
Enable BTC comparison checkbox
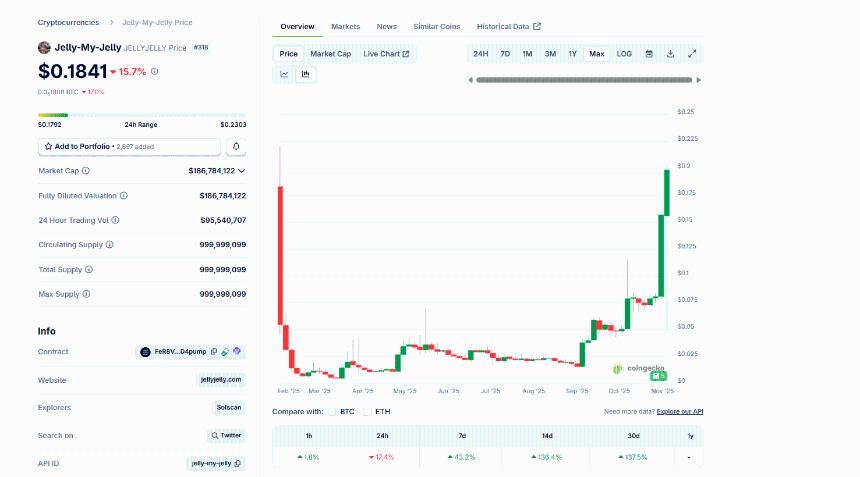point(332,412)
